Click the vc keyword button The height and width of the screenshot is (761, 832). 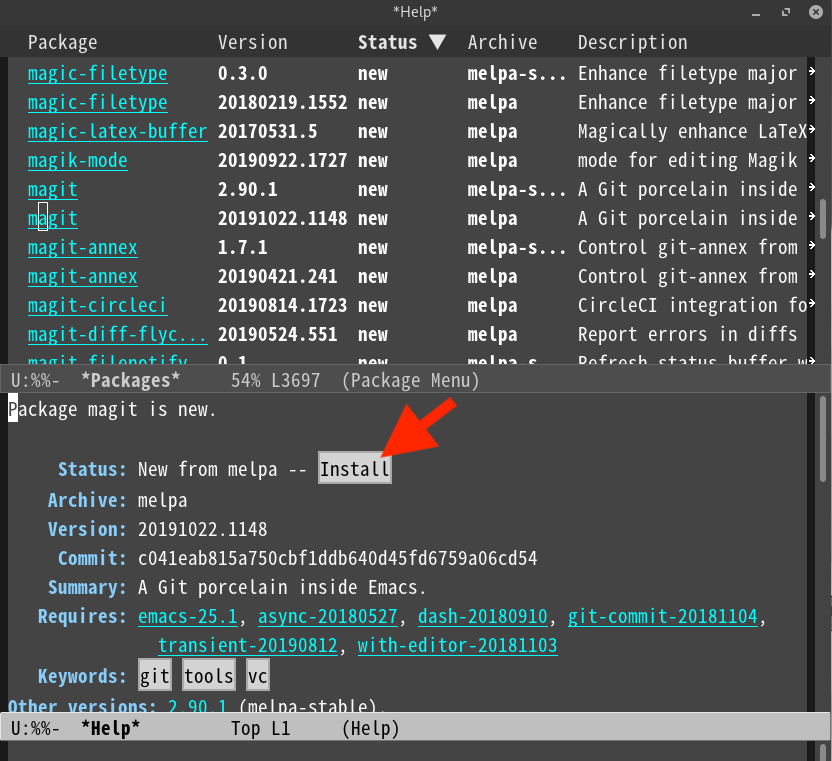[258, 675]
